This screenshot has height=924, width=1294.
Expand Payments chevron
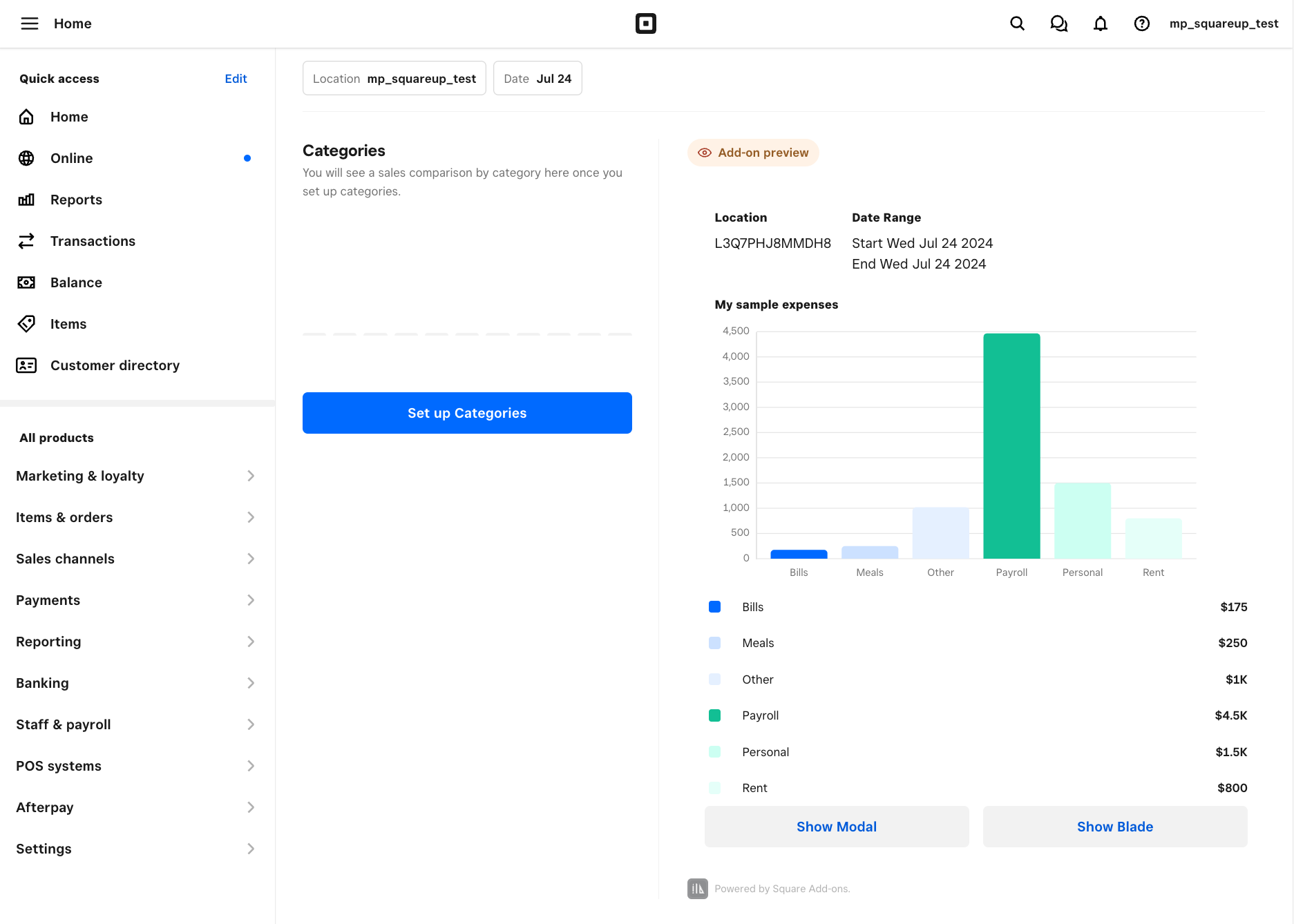(x=251, y=600)
